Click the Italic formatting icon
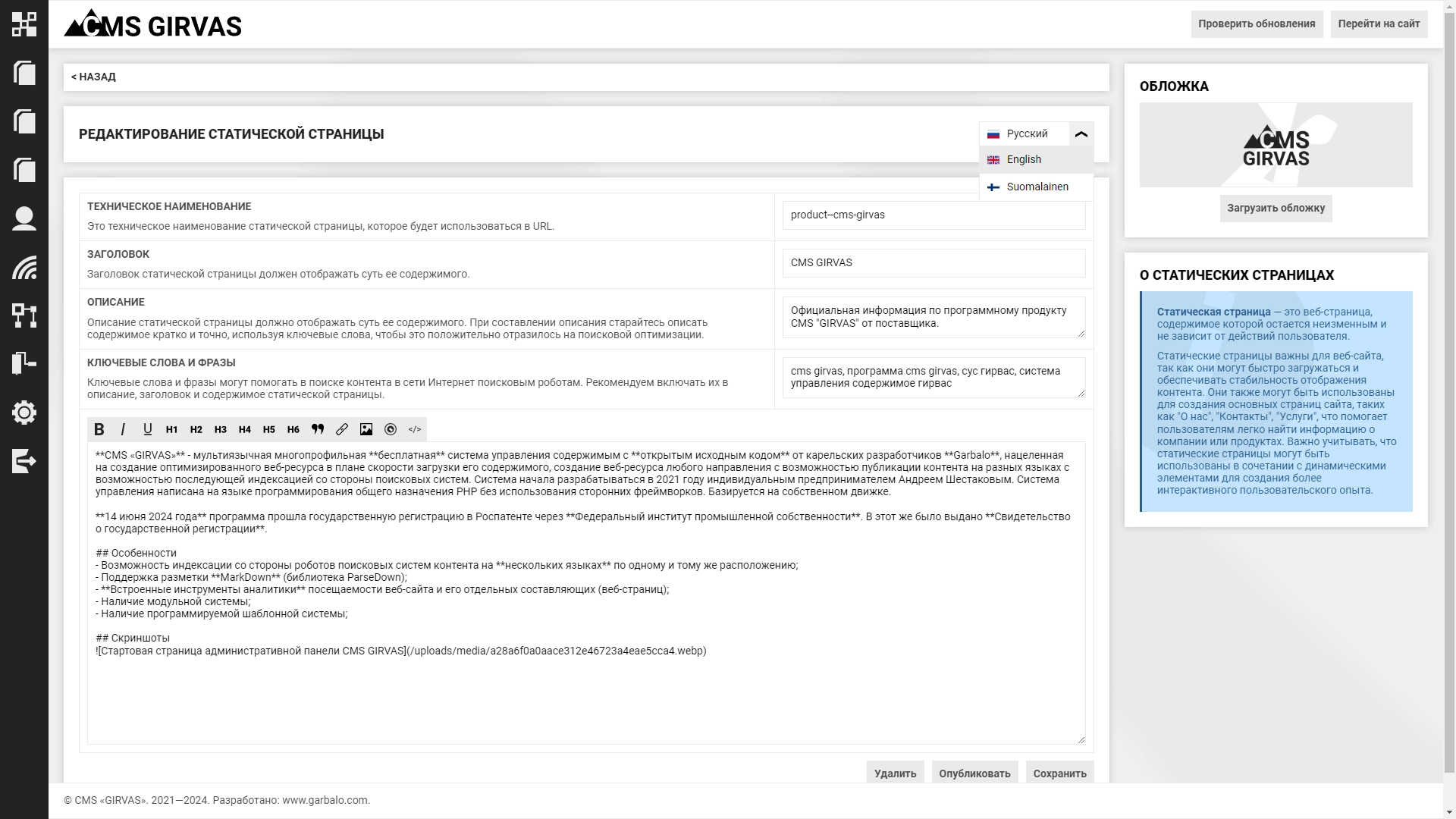This screenshot has width=1456, height=819. [x=123, y=429]
